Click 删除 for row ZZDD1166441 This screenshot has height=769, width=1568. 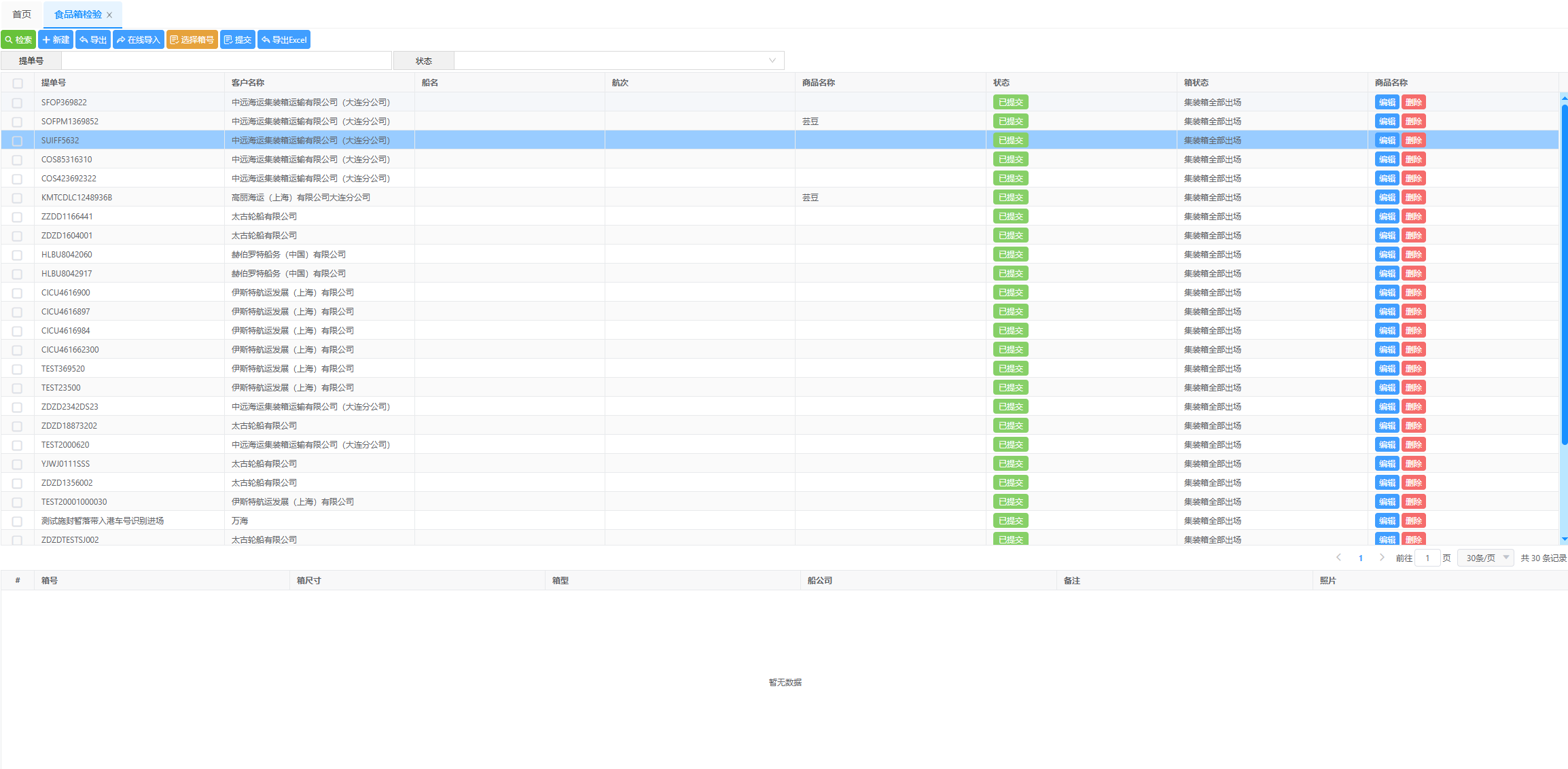(x=1414, y=217)
